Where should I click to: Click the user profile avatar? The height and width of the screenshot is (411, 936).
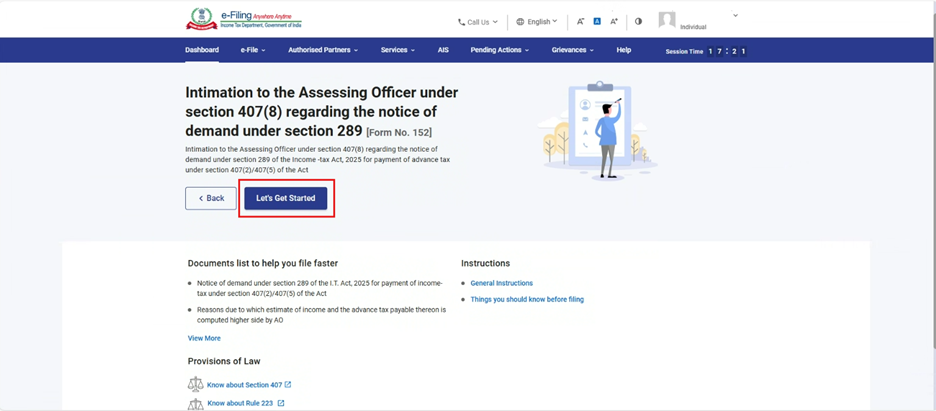pos(667,20)
